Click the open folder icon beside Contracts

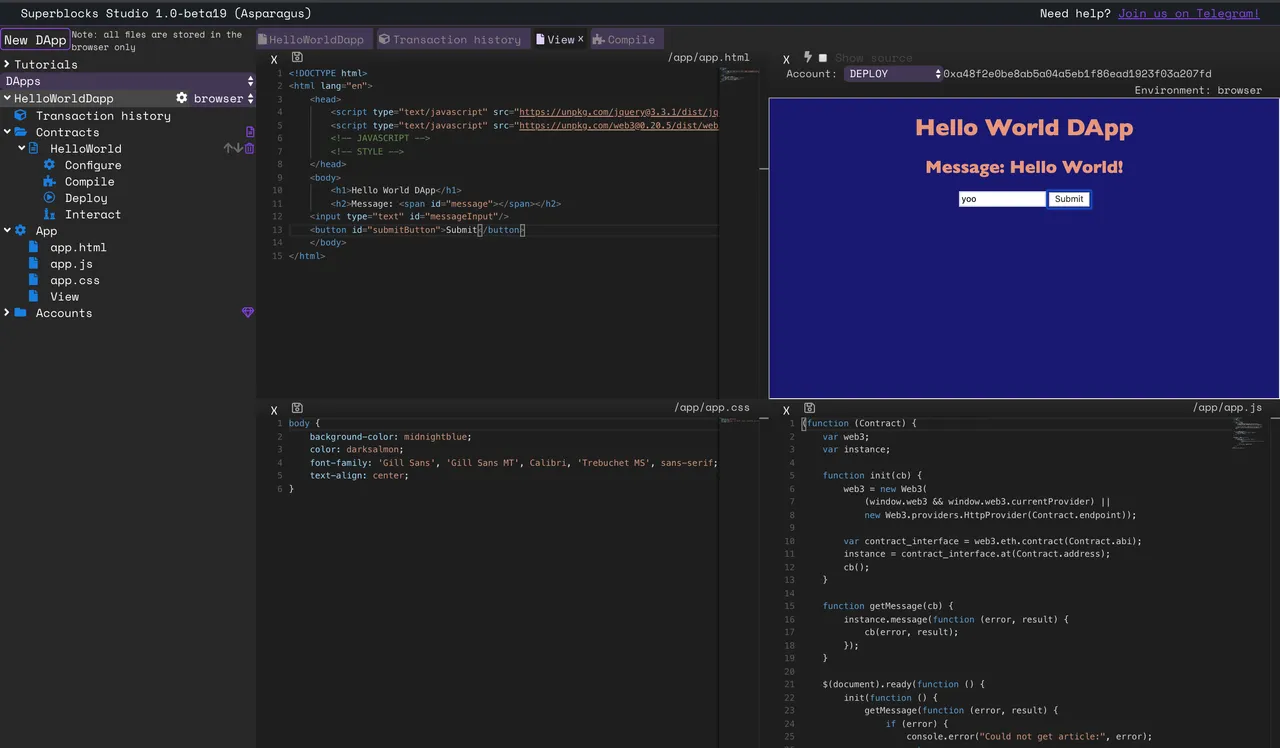point(20,132)
